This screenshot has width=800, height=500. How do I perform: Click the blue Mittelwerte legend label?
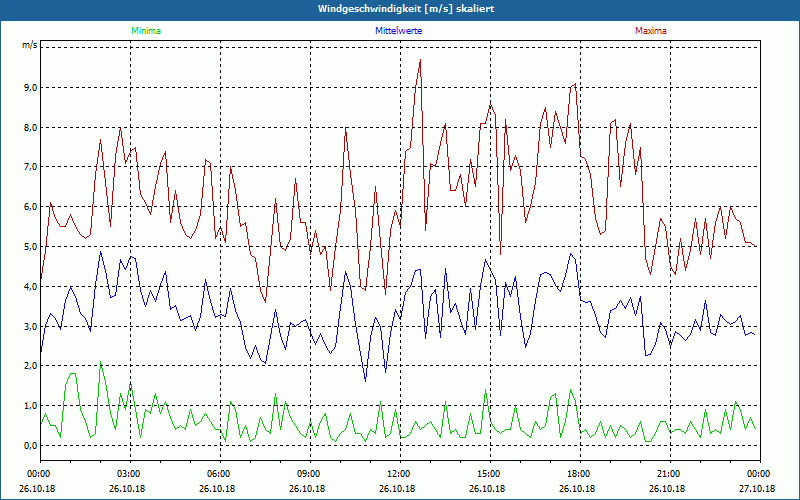tap(398, 31)
